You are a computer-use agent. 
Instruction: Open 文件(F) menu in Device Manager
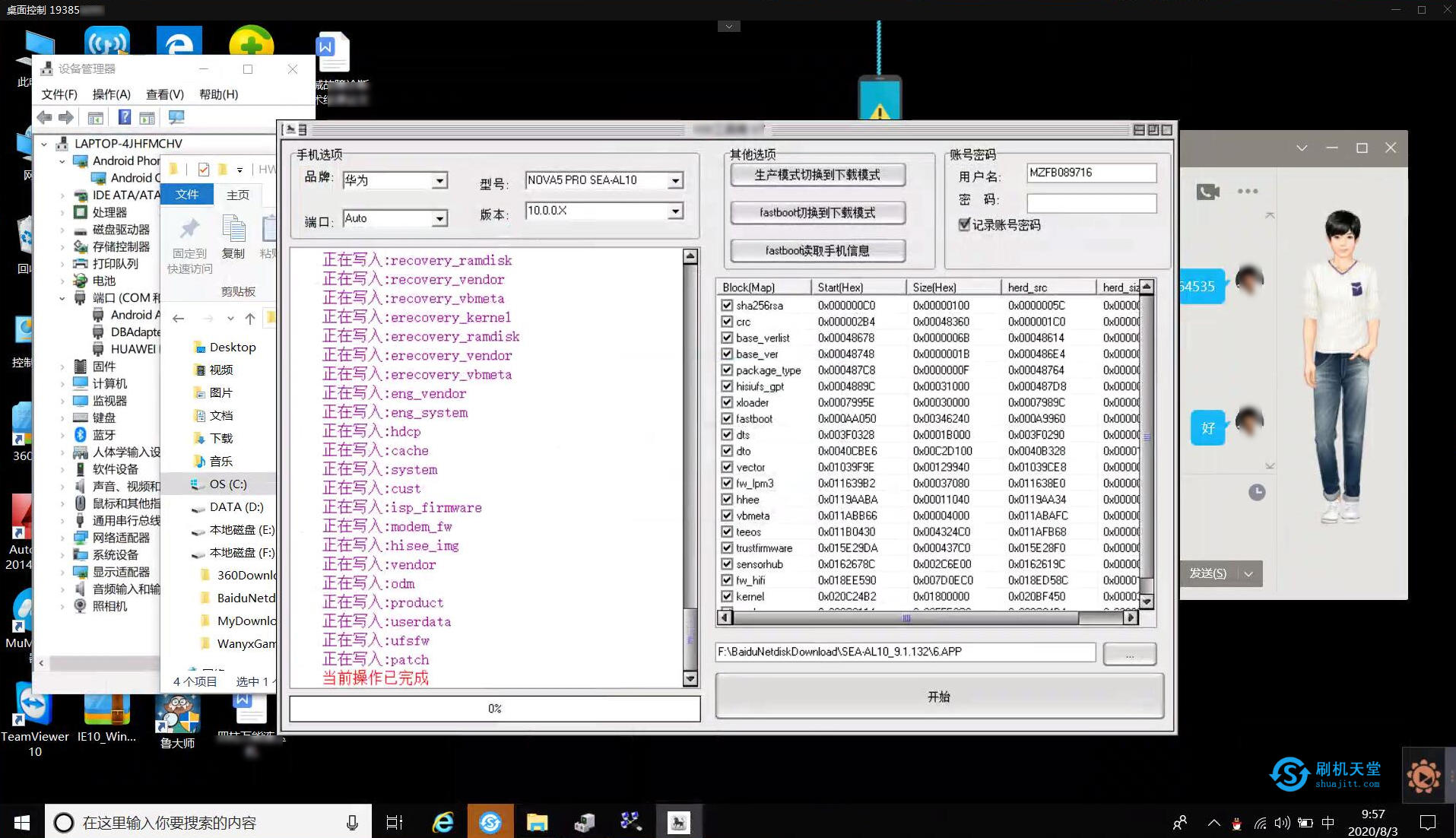[59, 94]
